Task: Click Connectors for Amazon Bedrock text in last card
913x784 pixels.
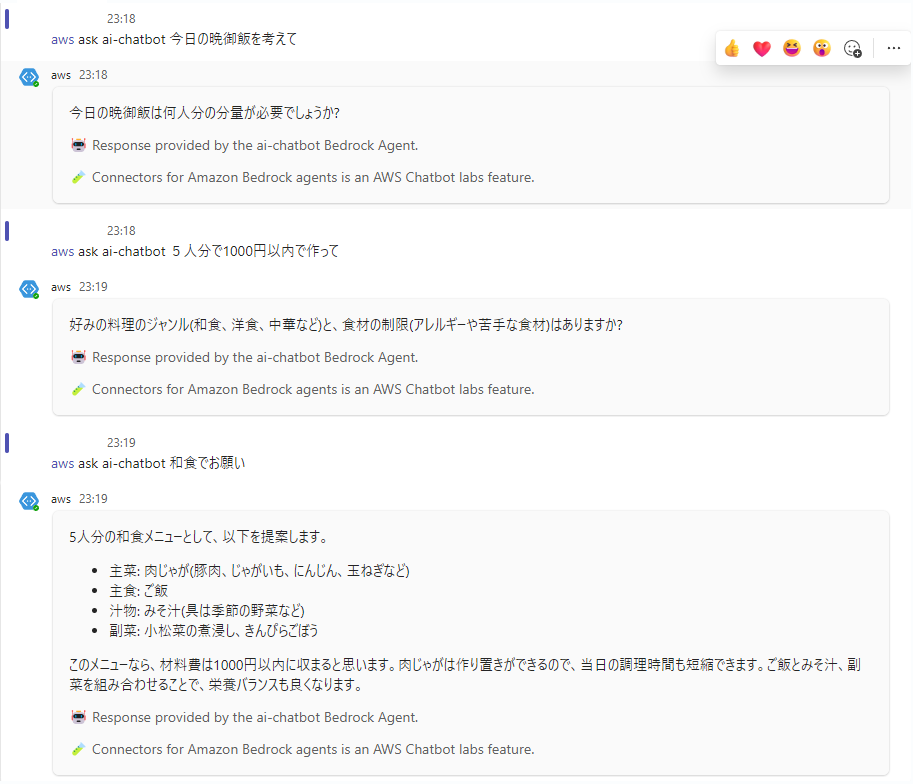Action: (313, 749)
